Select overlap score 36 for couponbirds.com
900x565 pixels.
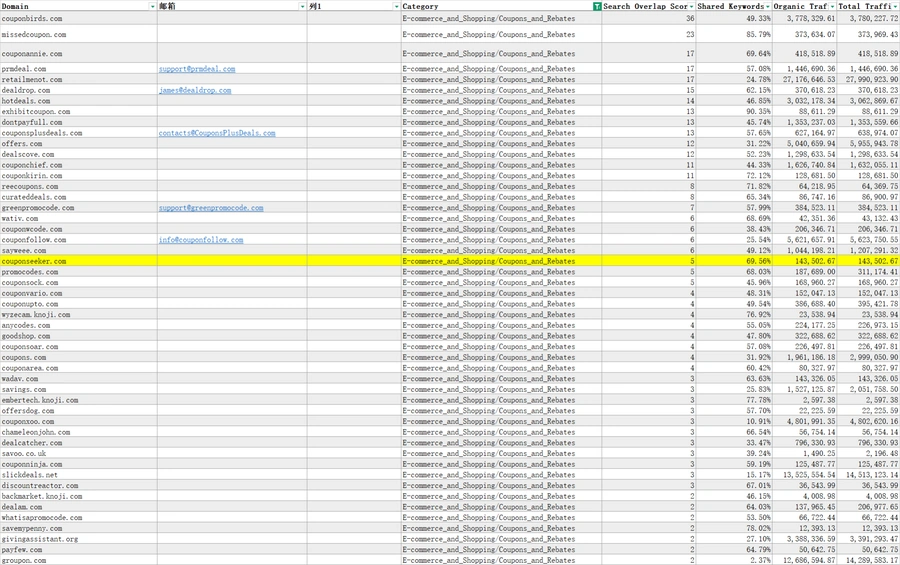click(649, 18)
